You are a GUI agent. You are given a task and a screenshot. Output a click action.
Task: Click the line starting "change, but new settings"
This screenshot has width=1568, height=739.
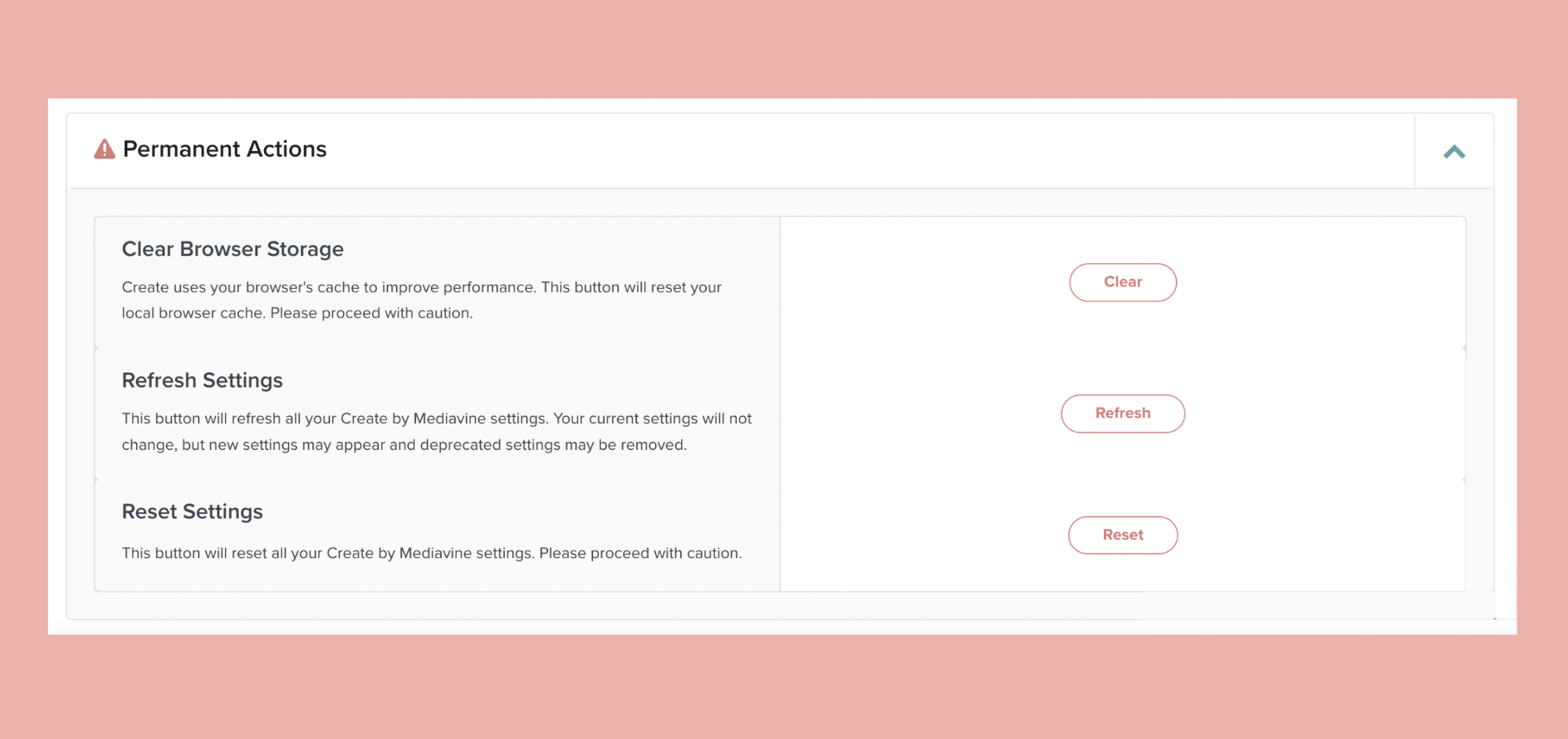[404, 445]
